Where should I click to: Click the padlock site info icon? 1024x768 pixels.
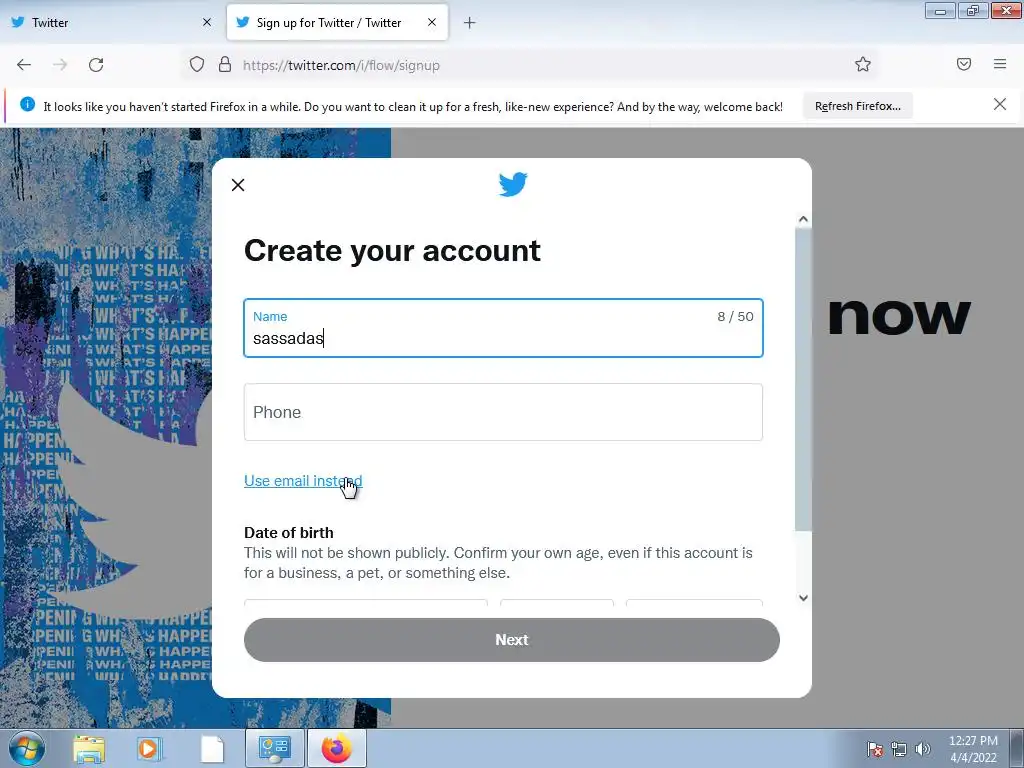tap(225, 65)
